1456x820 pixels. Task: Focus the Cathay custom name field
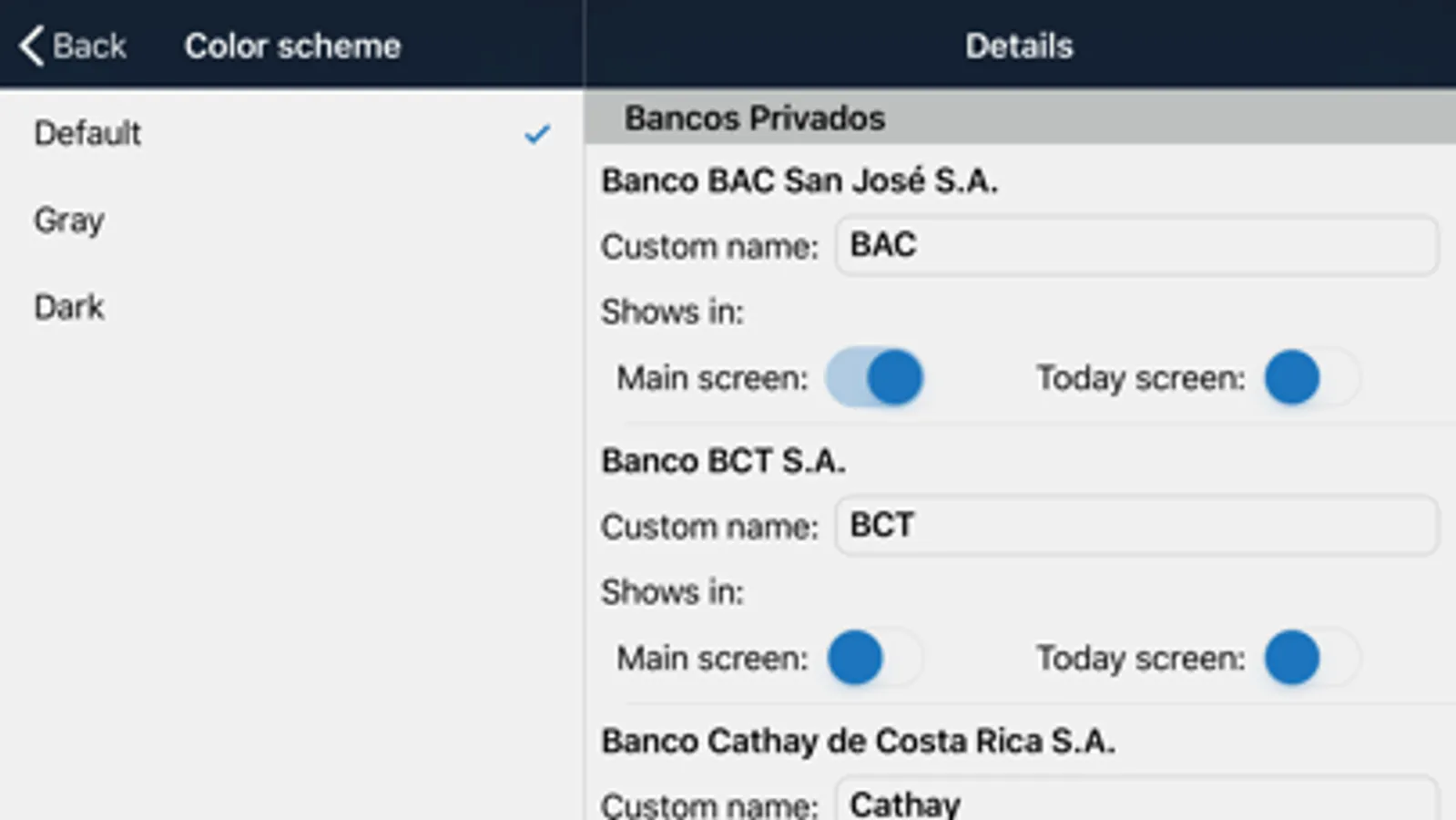(x=1135, y=803)
